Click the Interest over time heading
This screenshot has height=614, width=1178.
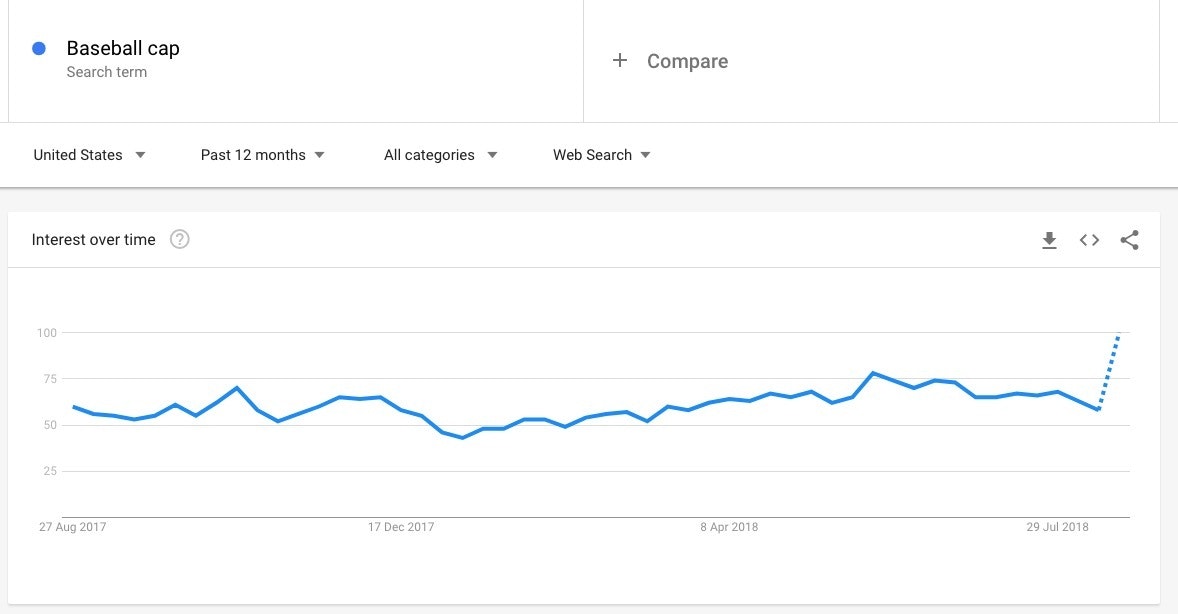coord(93,239)
